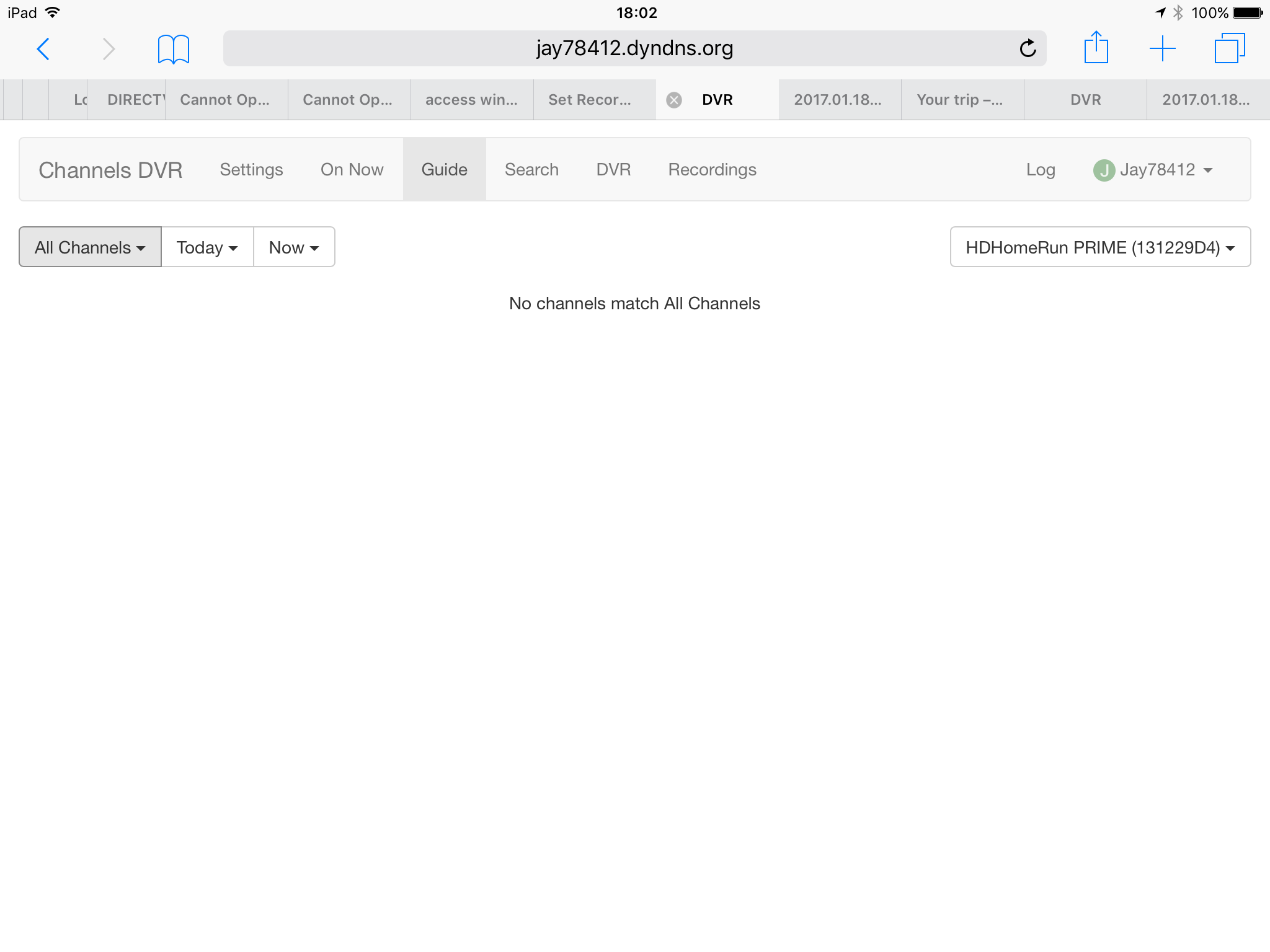The image size is (1270, 952).
Task: Open the Now time dropdown
Action: tap(294, 247)
